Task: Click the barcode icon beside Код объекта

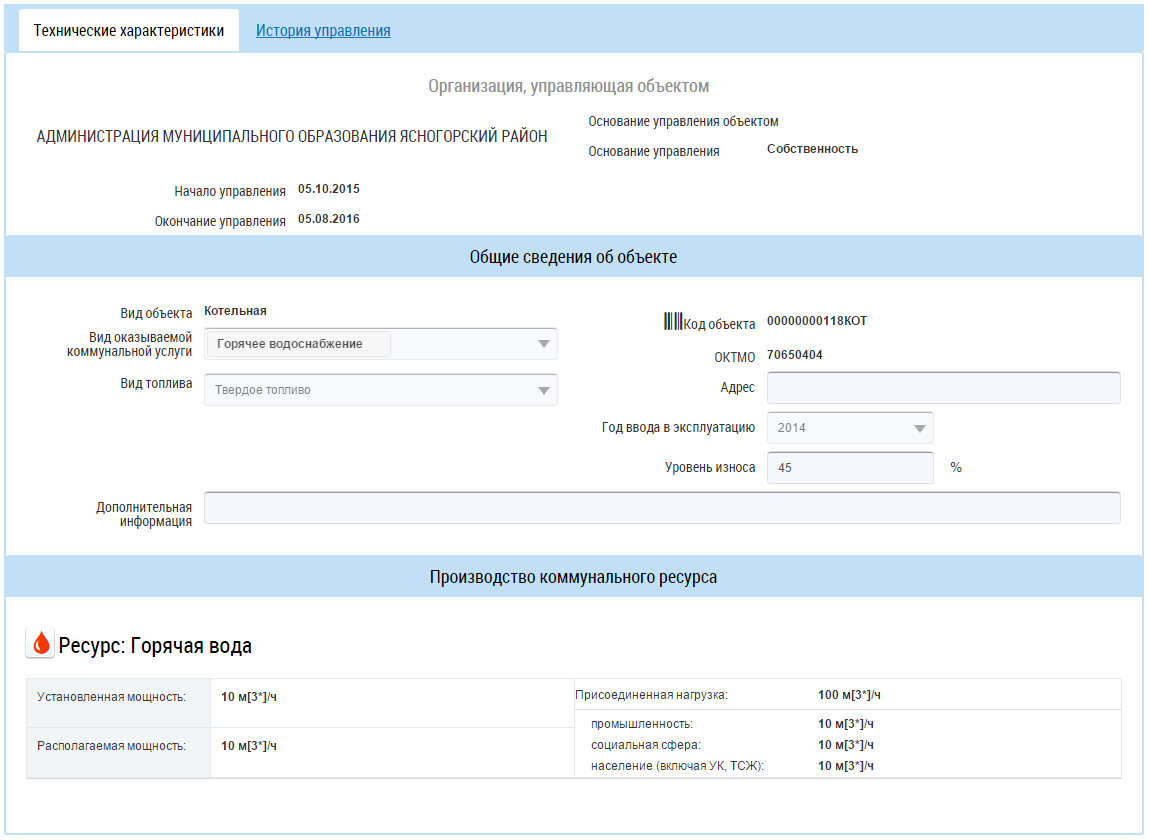Action: click(673, 322)
